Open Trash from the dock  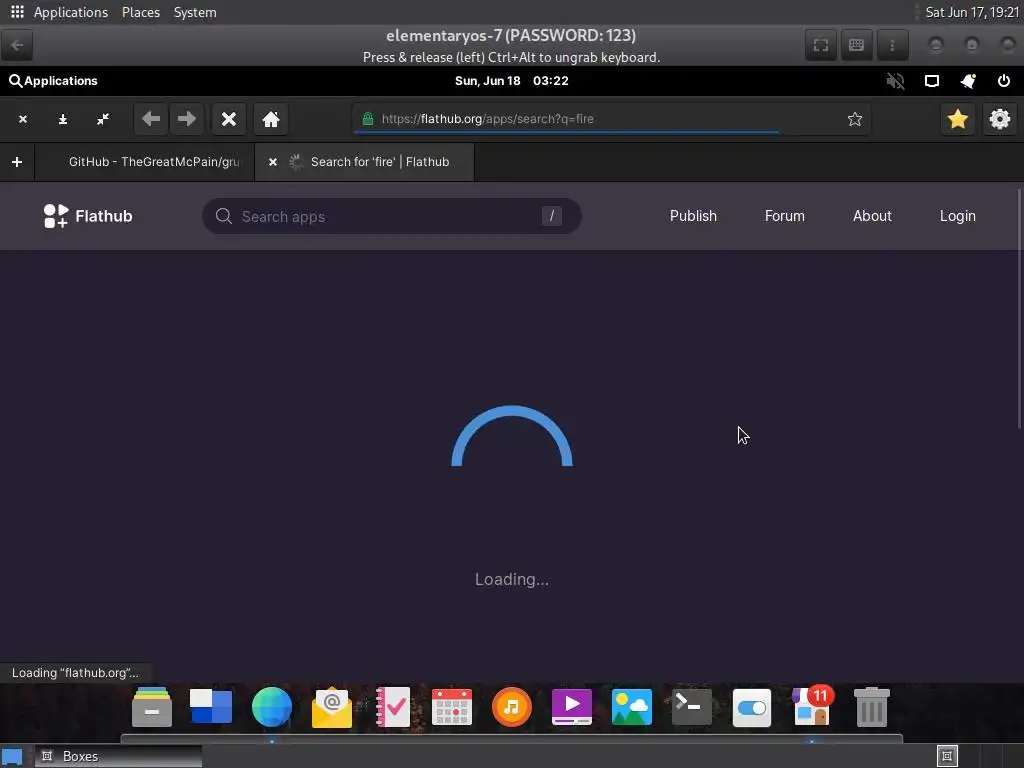[x=872, y=707]
